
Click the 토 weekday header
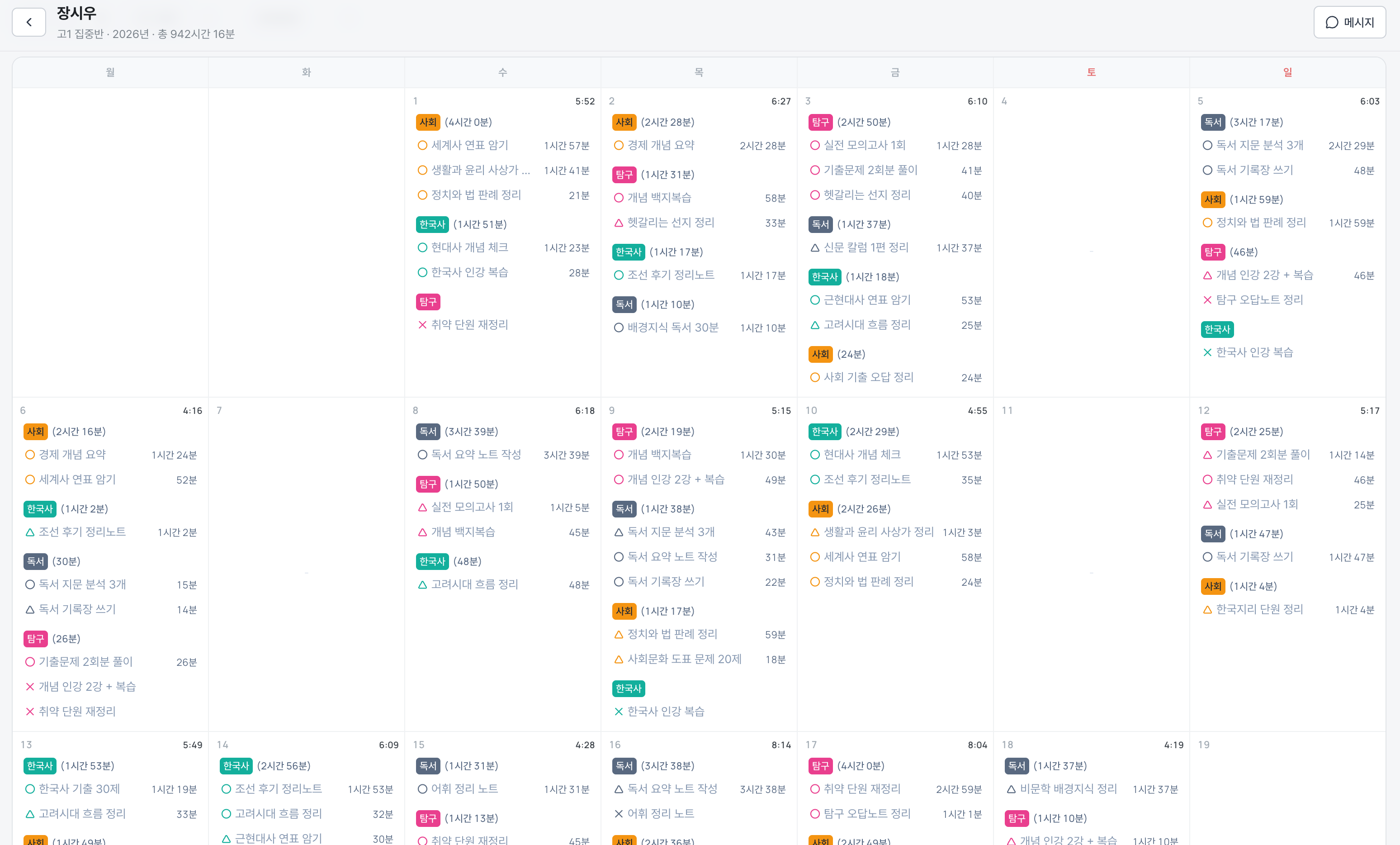pos(1091,72)
